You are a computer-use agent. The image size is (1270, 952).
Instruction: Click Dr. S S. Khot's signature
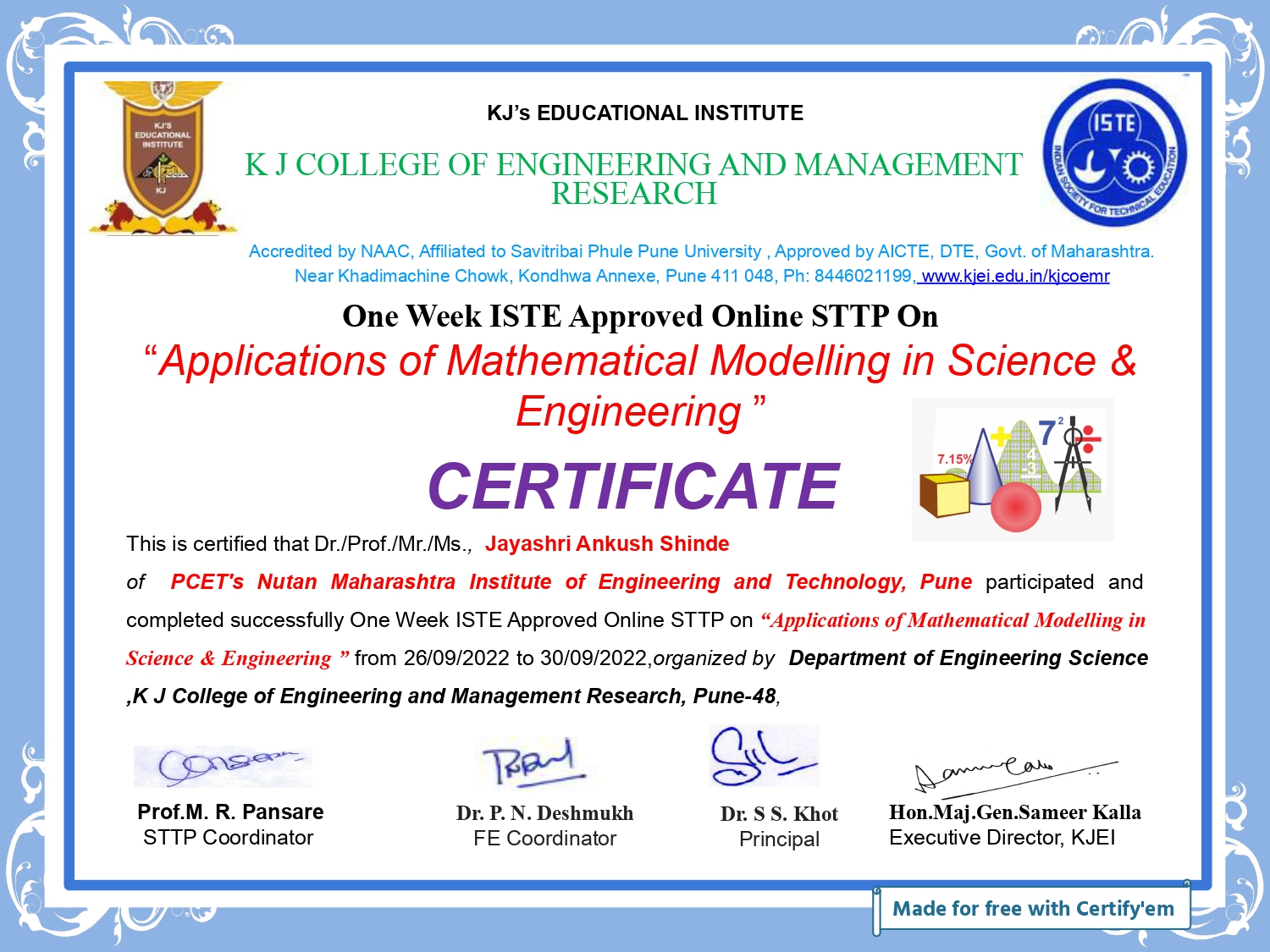click(x=763, y=756)
